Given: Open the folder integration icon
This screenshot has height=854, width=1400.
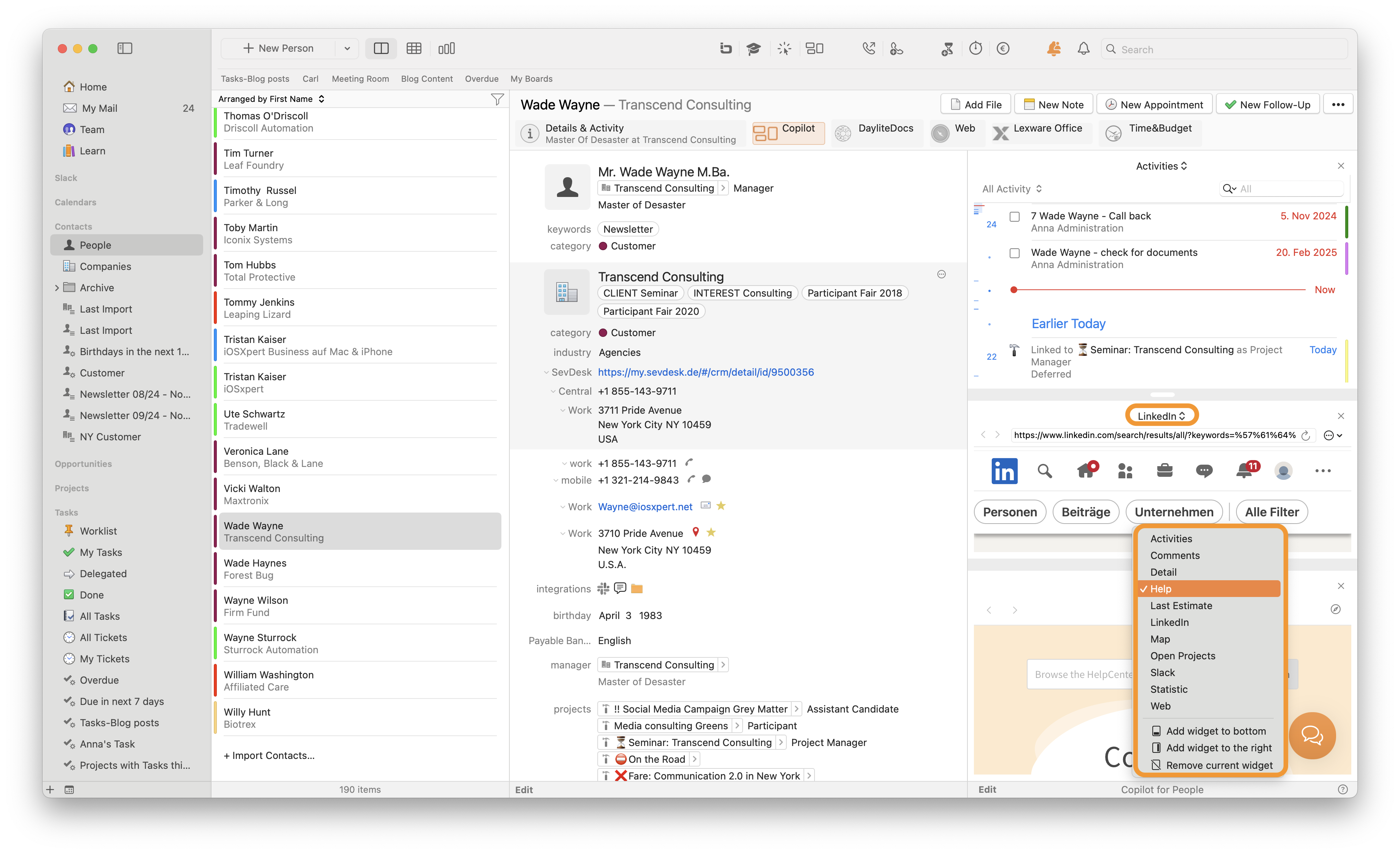Looking at the screenshot, I should pos(636,588).
